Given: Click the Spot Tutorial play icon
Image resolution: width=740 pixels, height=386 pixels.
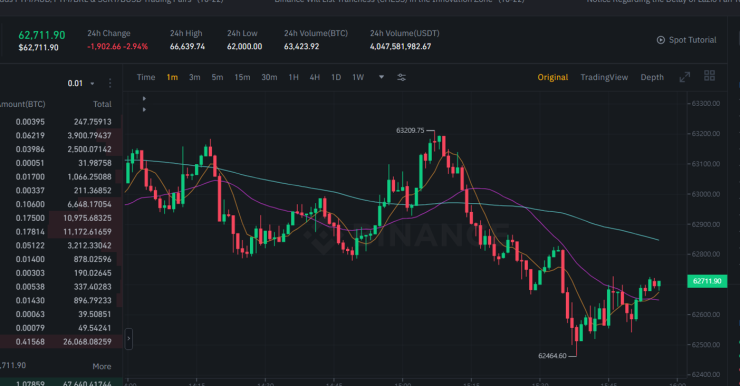Looking at the screenshot, I should click(661, 40).
